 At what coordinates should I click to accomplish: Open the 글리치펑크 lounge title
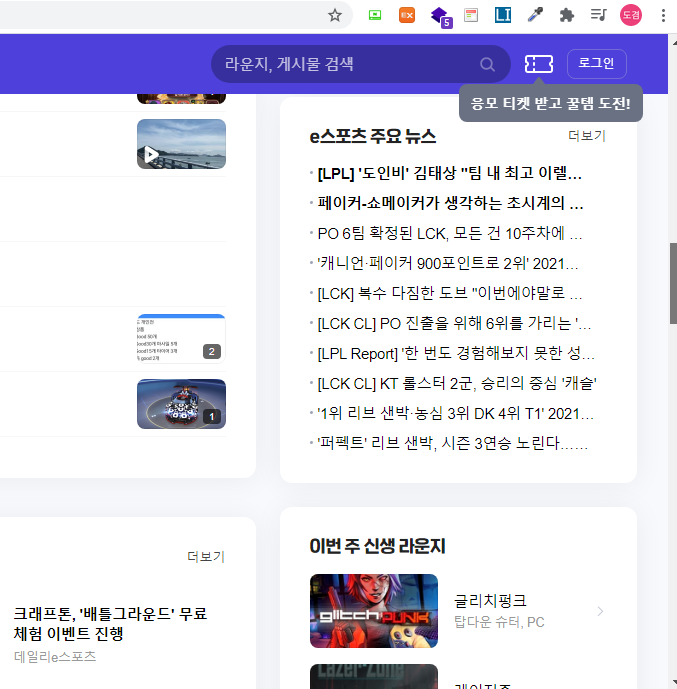[x=490, y=601]
